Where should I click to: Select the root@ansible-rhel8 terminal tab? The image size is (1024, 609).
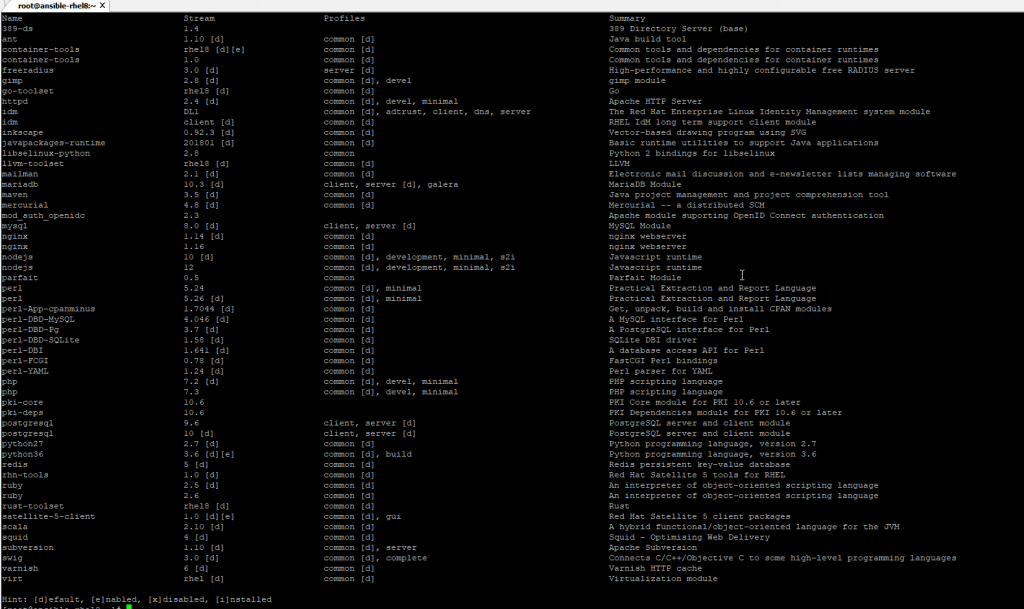click(x=55, y=5)
